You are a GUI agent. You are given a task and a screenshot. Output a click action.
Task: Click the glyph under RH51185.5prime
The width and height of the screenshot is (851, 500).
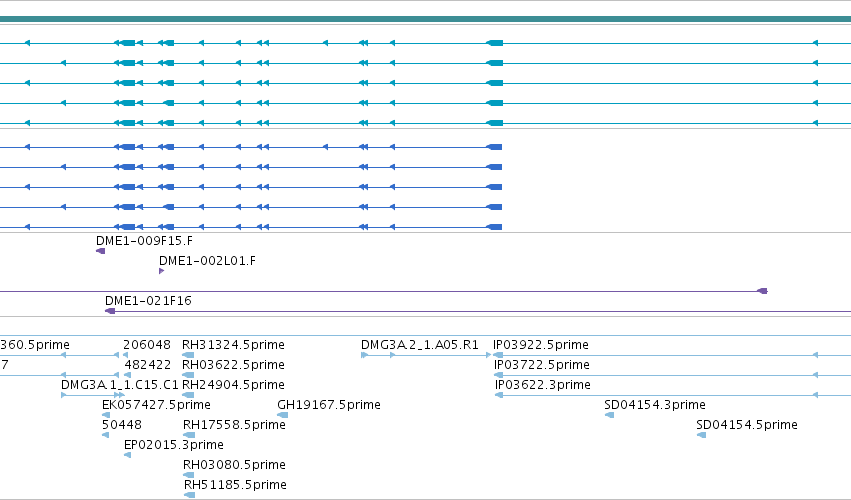pos(190,495)
